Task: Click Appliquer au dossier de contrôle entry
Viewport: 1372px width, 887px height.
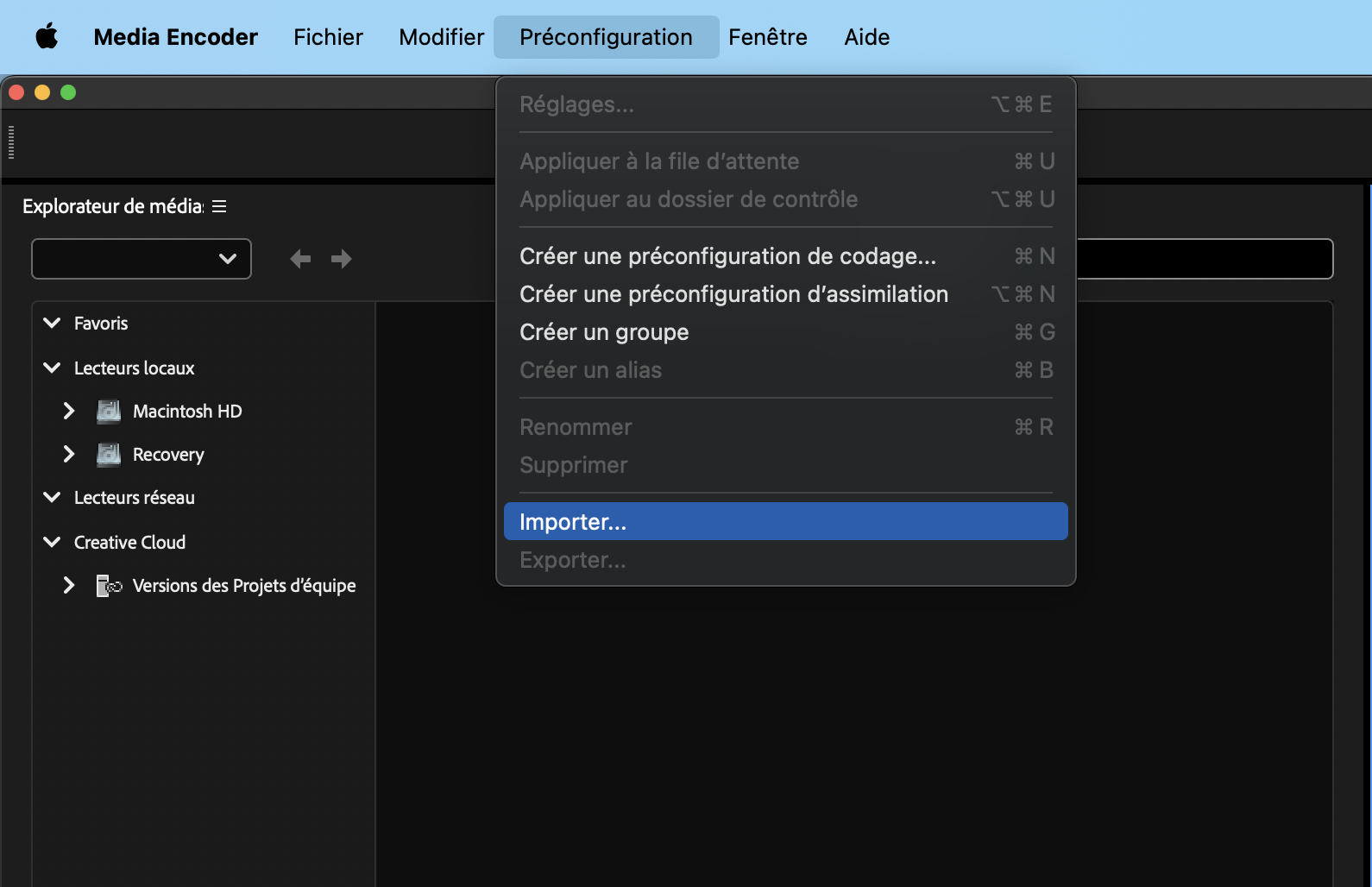Action: point(785,199)
